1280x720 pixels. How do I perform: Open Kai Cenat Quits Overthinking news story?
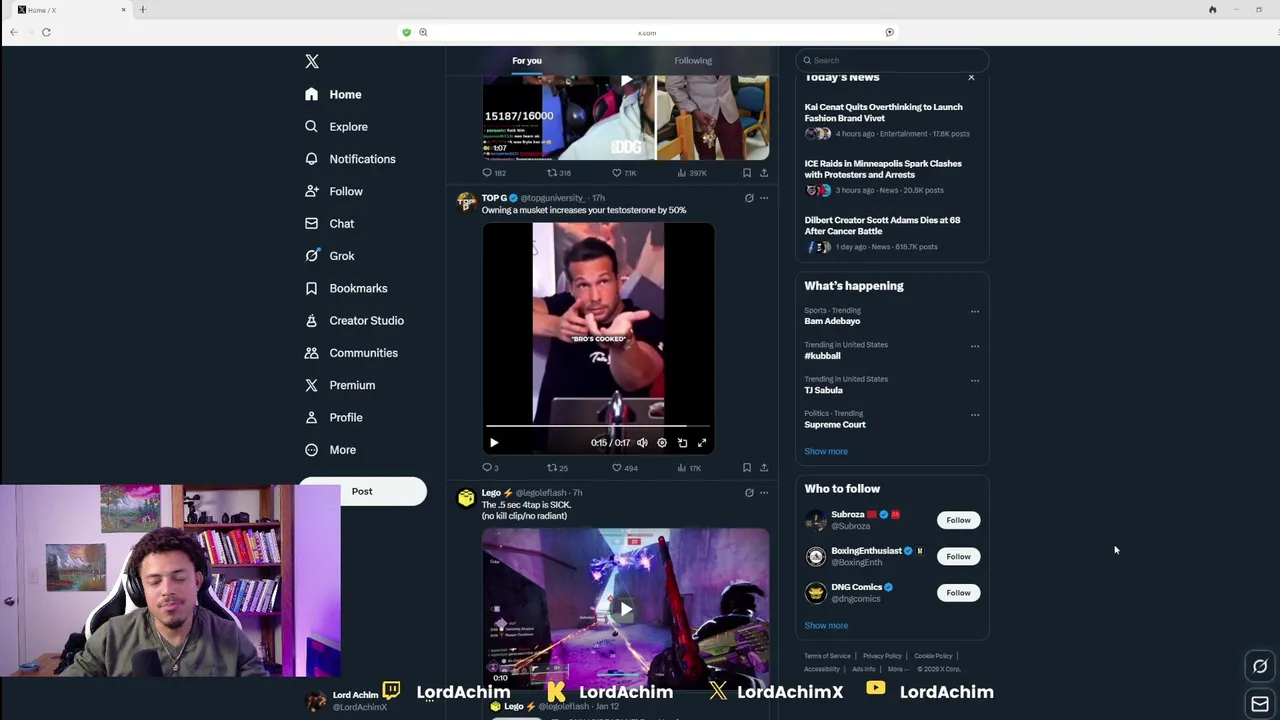point(892,122)
